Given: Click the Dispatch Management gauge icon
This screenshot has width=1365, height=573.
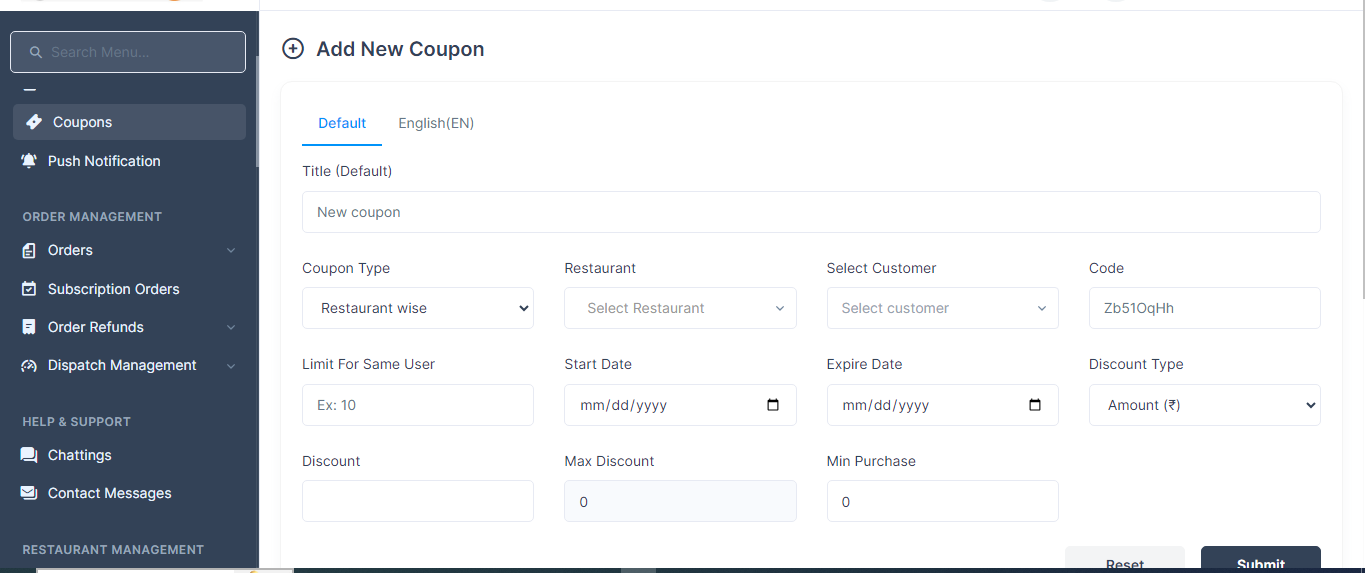Looking at the screenshot, I should click(29, 365).
